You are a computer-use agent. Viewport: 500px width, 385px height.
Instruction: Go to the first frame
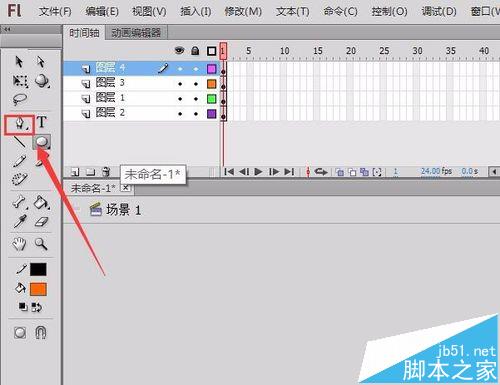[229, 172]
